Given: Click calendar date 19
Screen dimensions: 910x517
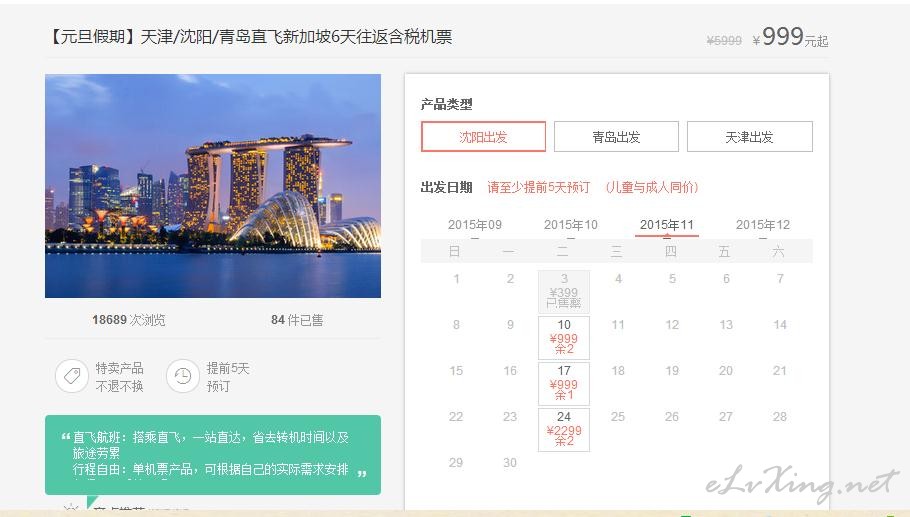Looking at the screenshot, I should tap(672, 371).
